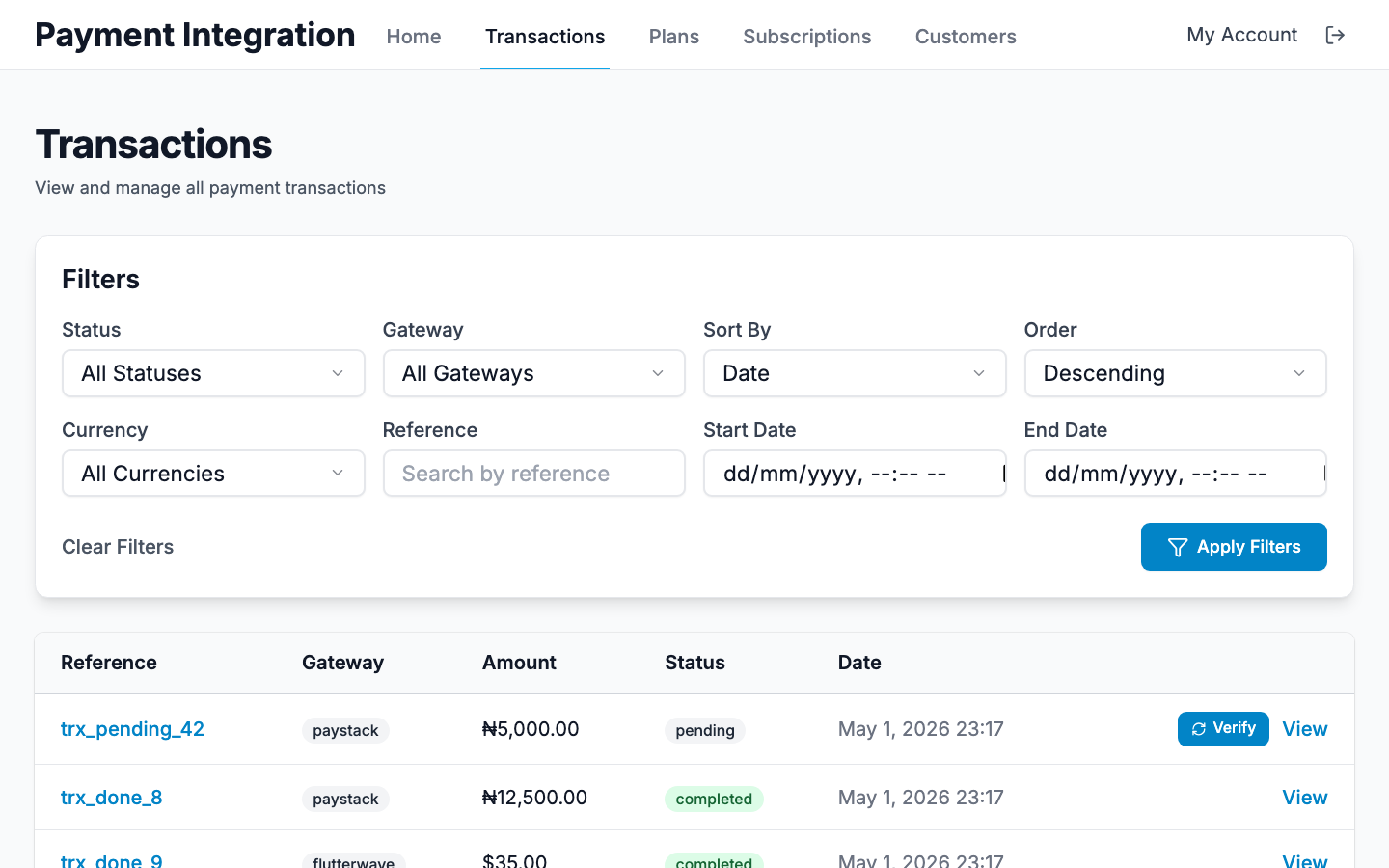Click Clear Filters
The width and height of the screenshot is (1389, 868).
[x=118, y=547]
